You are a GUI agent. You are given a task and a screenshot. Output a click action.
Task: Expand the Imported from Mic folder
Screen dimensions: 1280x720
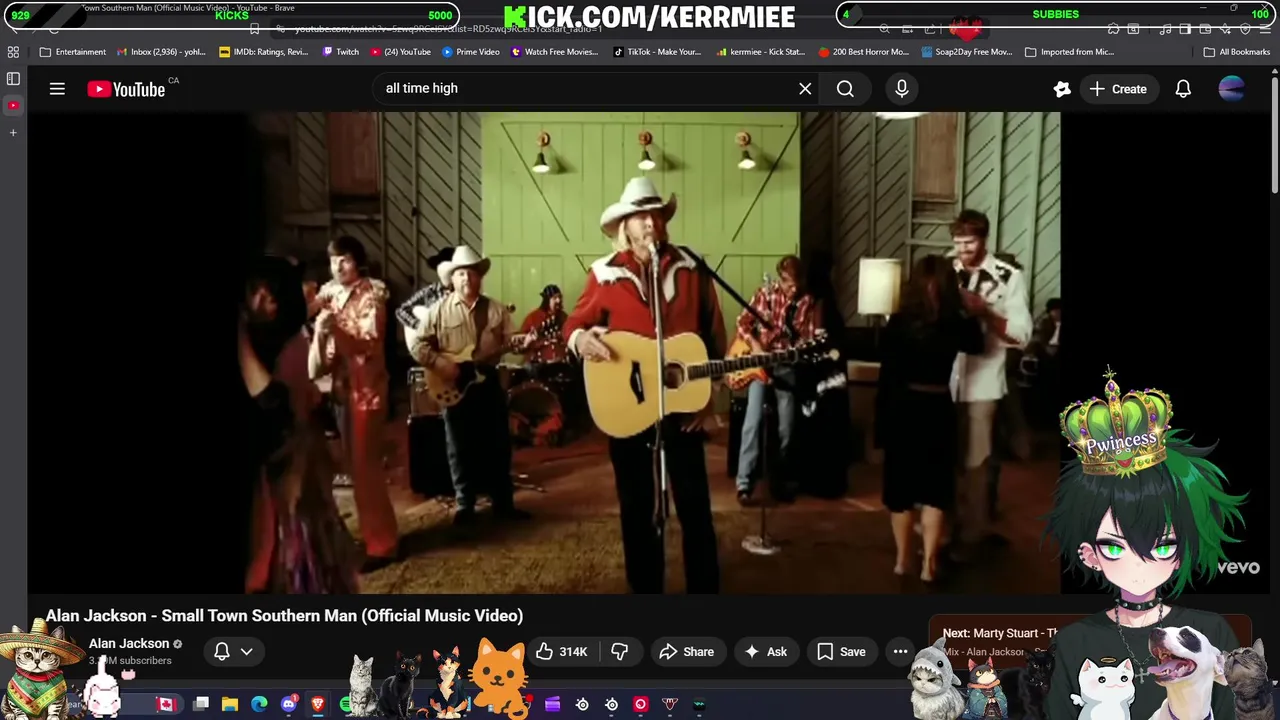click(1070, 52)
